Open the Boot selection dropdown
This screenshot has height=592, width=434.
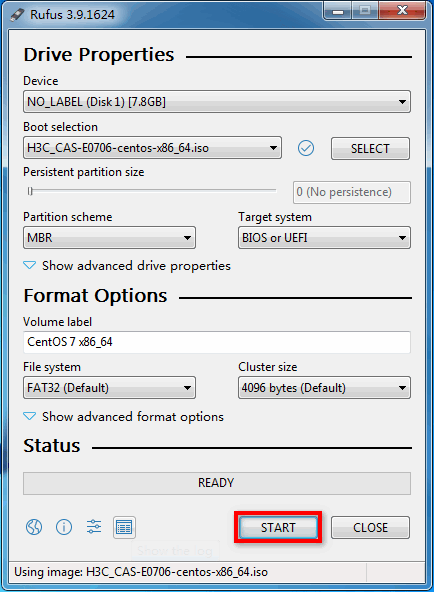152,148
